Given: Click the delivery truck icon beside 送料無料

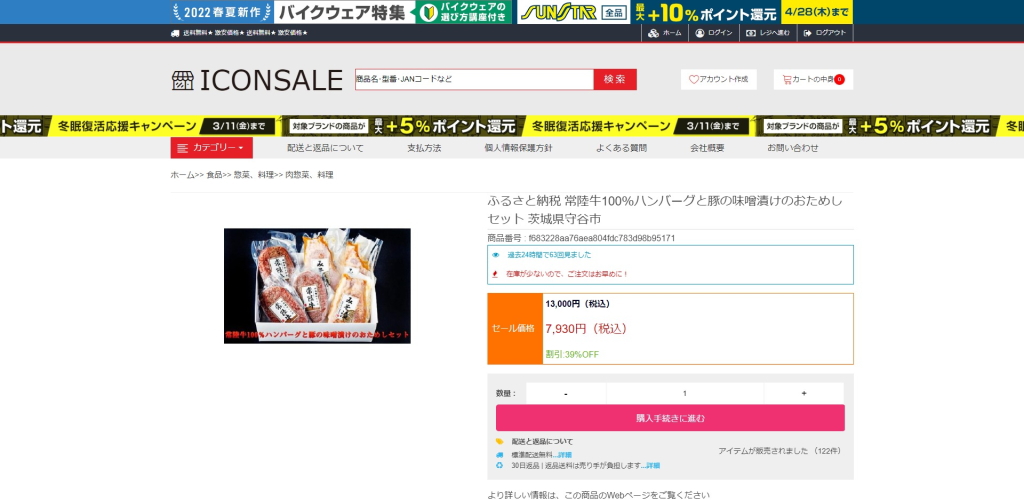Looking at the screenshot, I should click(x=175, y=33).
